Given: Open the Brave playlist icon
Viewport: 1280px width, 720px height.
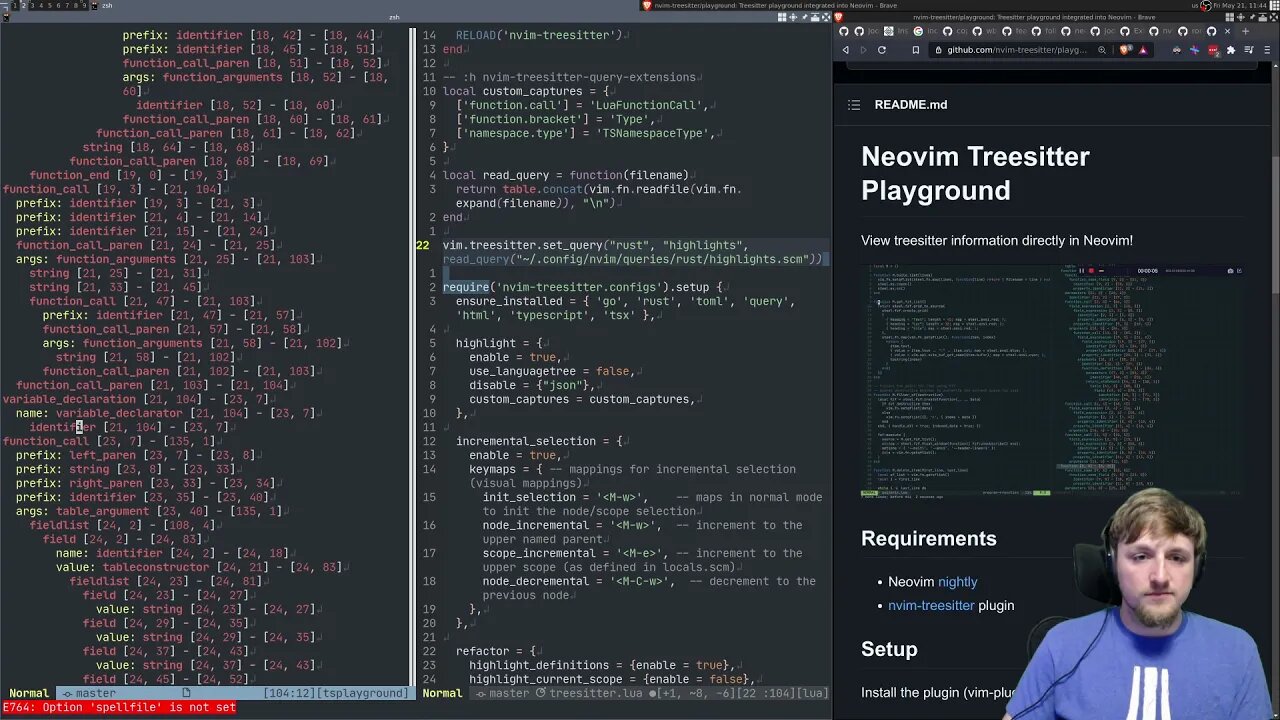Looking at the screenshot, I should pos(1248,50).
